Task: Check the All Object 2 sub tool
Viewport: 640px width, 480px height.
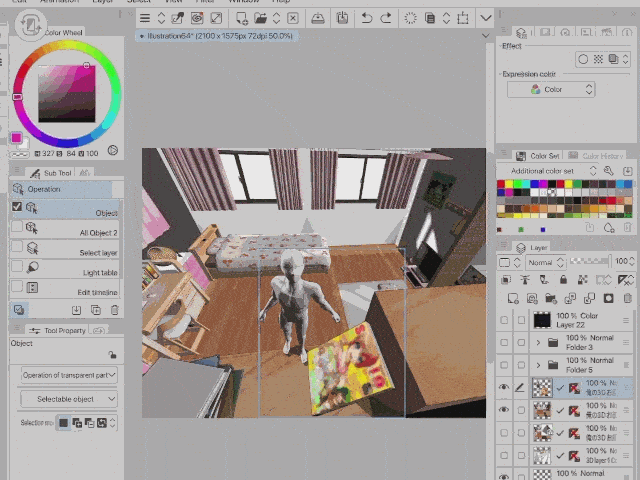Action: pos(17,226)
